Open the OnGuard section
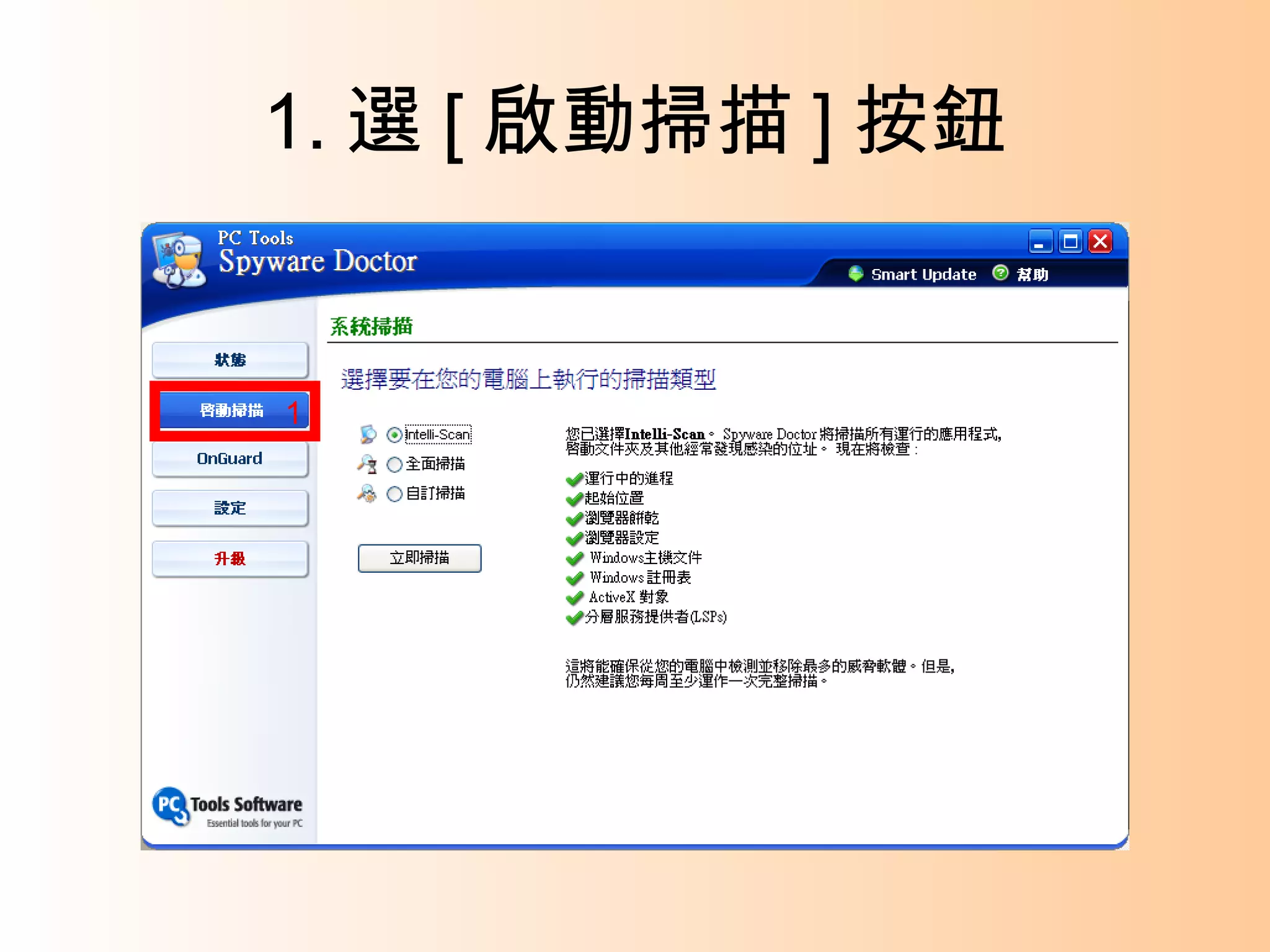The width and height of the screenshot is (1270, 952). tap(230, 459)
